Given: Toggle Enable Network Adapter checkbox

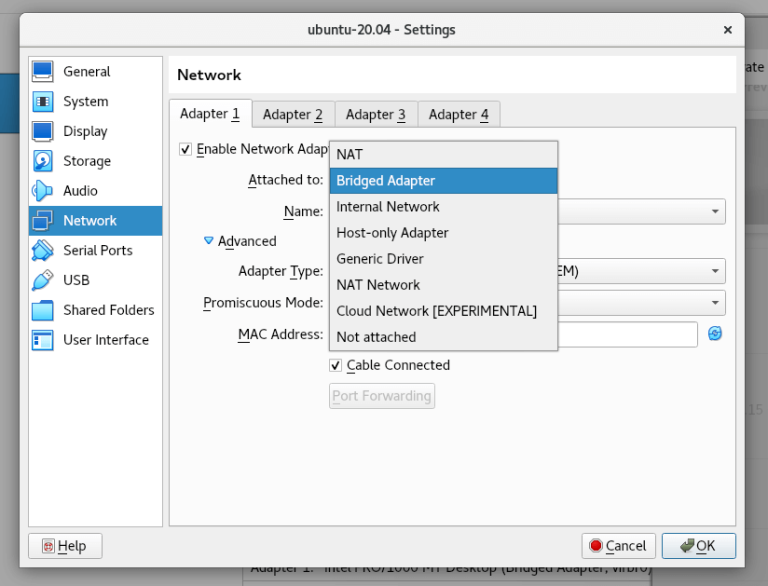Looking at the screenshot, I should (x=185, y=149).
